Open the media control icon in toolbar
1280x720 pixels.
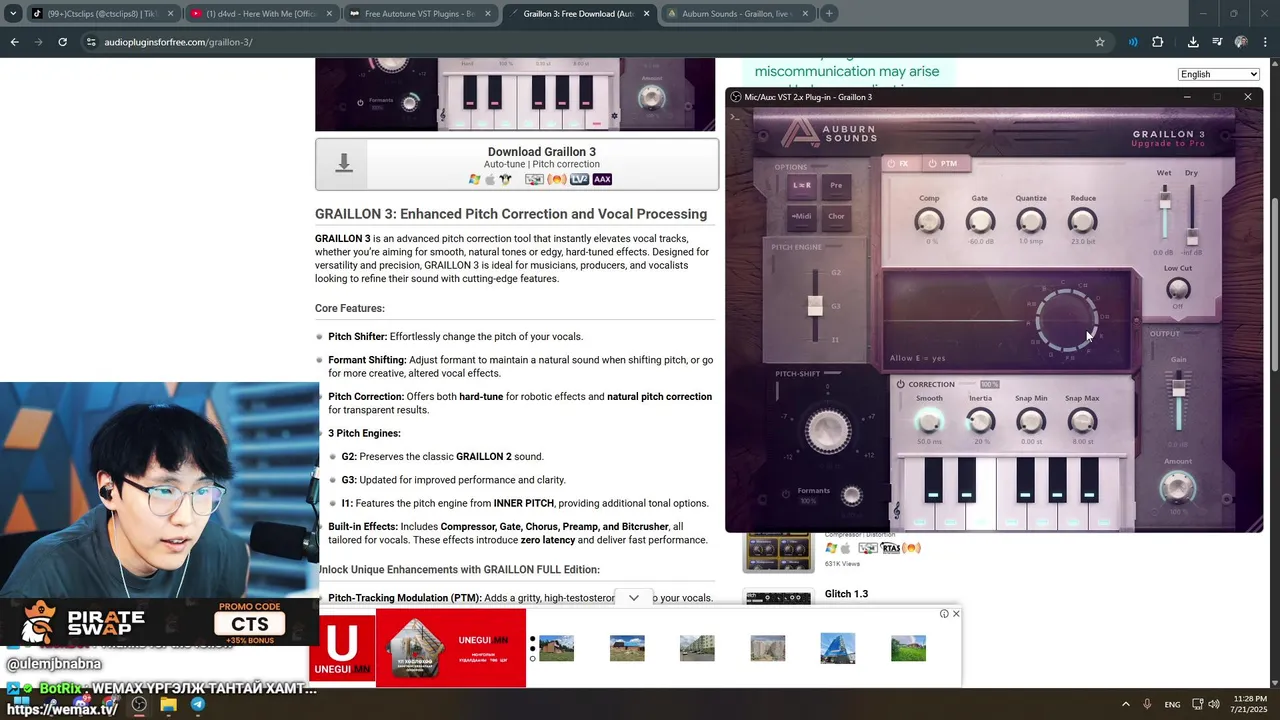pos(1217,42)
